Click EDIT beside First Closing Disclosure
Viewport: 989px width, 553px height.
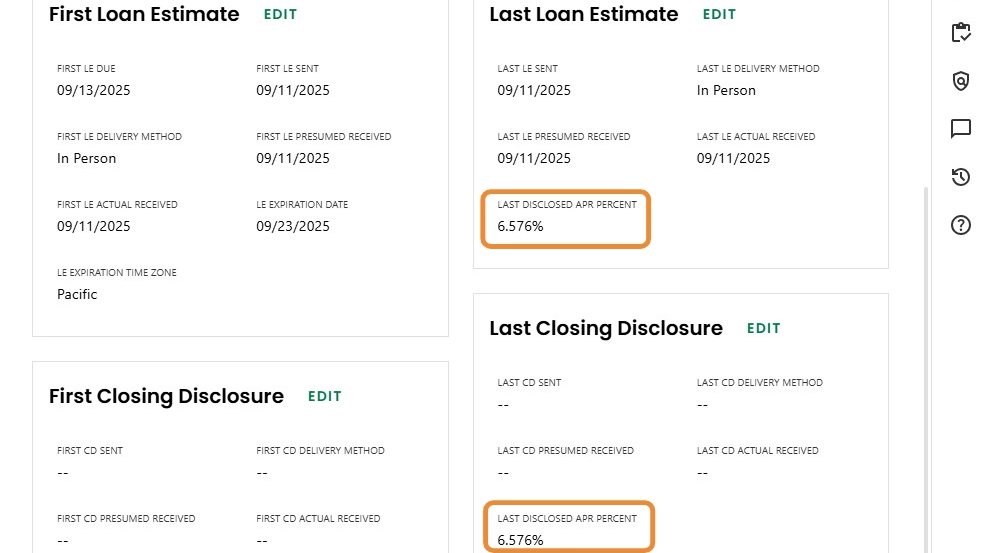[x=325, y=397]
